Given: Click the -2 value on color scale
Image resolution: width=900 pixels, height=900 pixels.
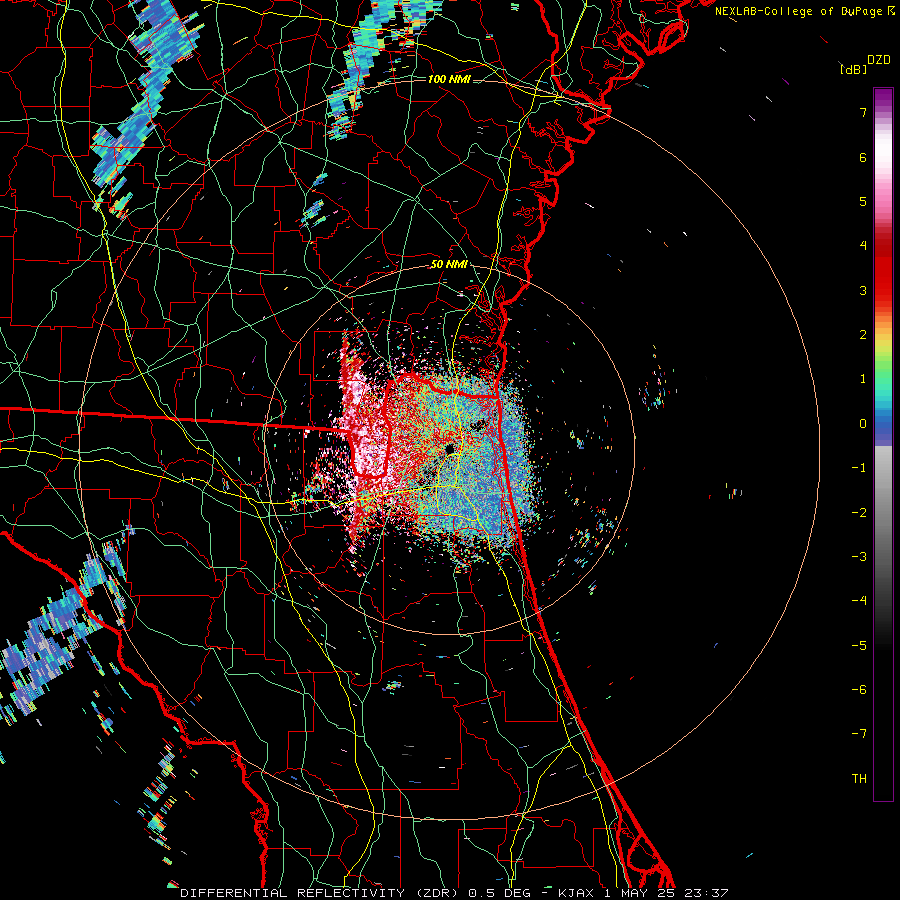Looking at the screenshot, I should (859, 512).
